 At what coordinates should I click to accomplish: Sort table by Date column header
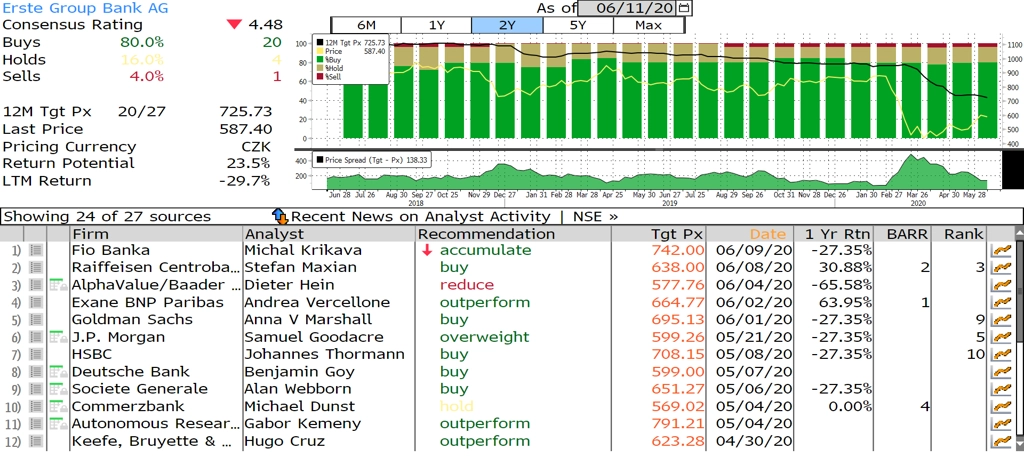pyautogui.click(x=750, y=234)
